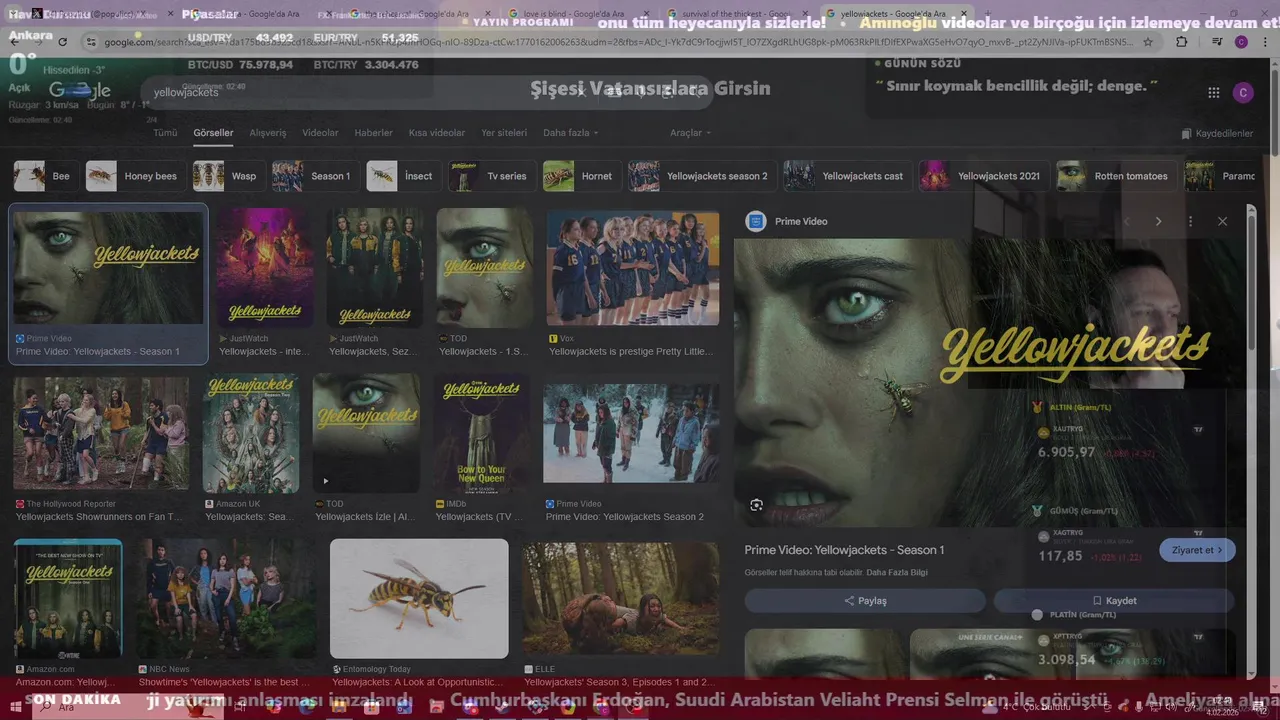The height and width of the screenshot is (720, 1280).
Task: Open Amazon.com Yellowjackets Blu-ray thumbnail
Action: click(68, 599)
